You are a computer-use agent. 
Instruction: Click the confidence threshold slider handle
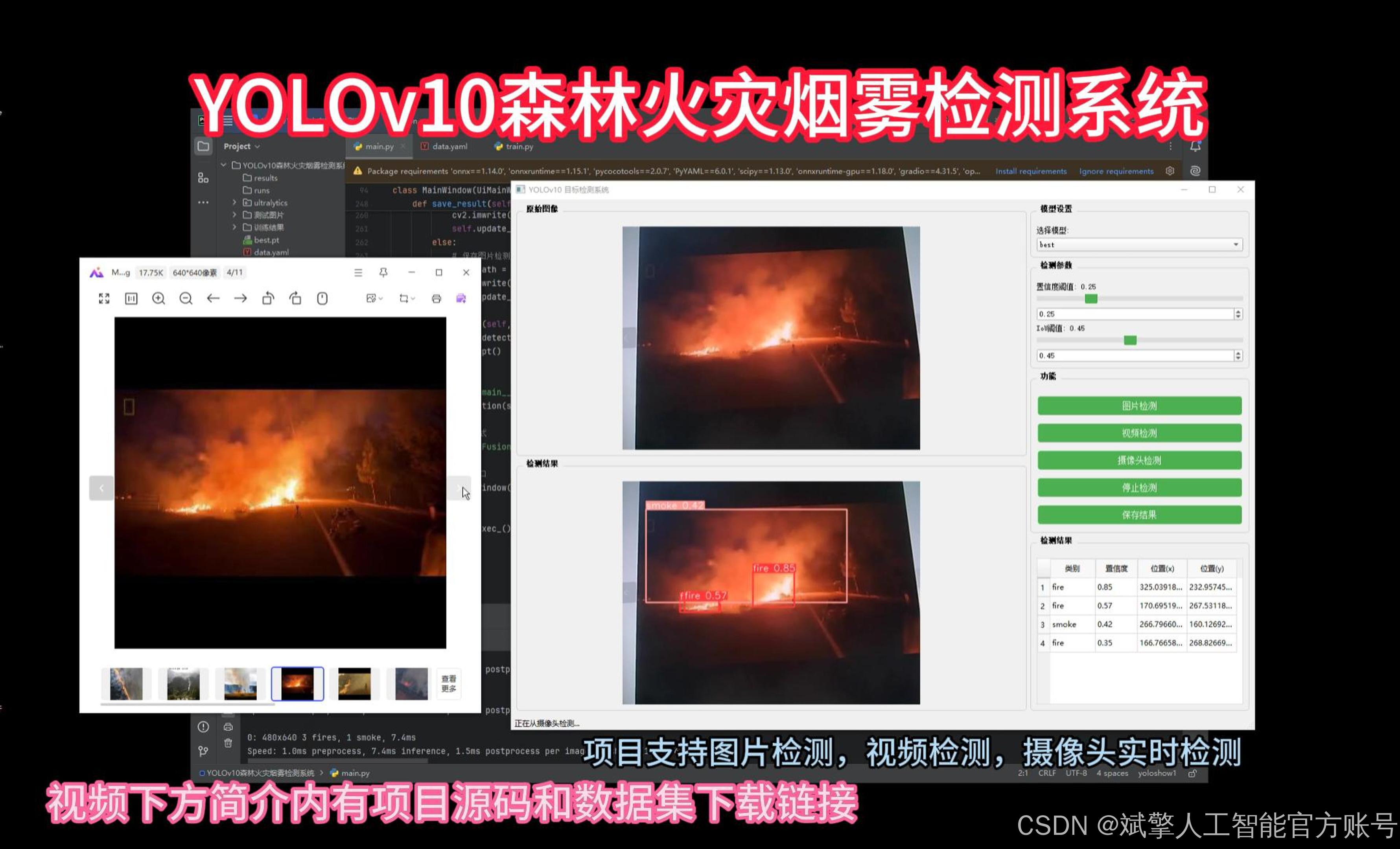[x=1091, y=299]
